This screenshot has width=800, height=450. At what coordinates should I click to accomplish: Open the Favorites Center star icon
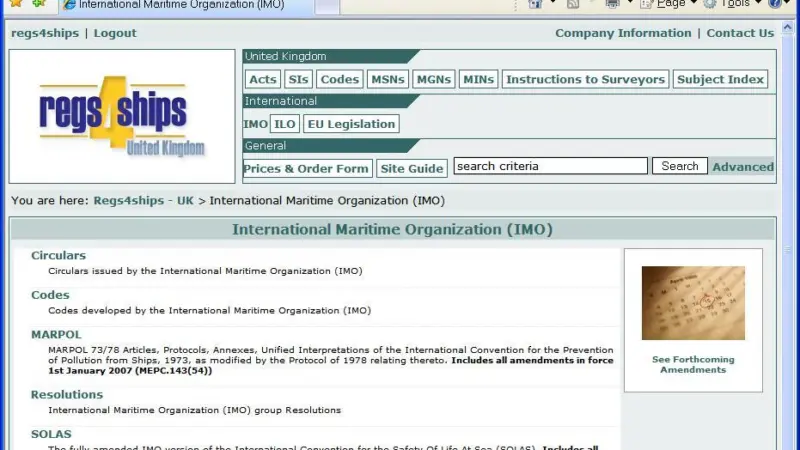tap(16, 3)
